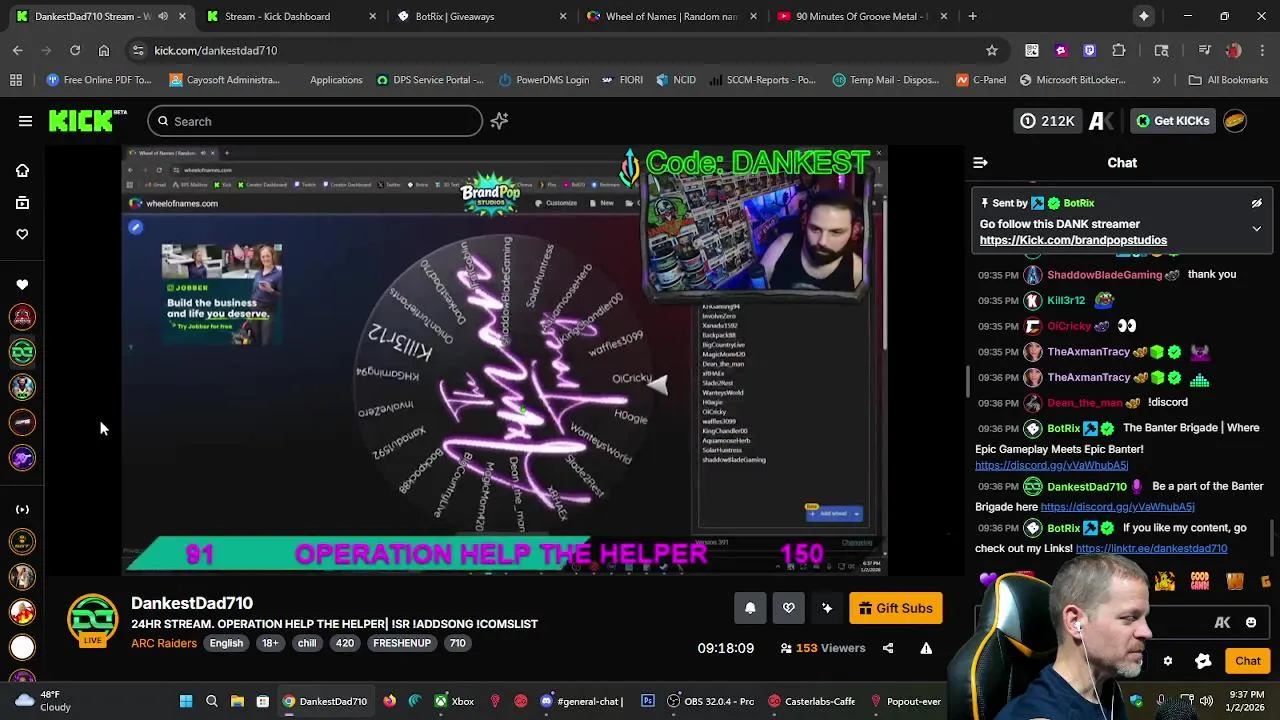Open the browser extensions puzzle icon
The height and width of the screenshot is (720, 1280).
tap(1119, 50)
